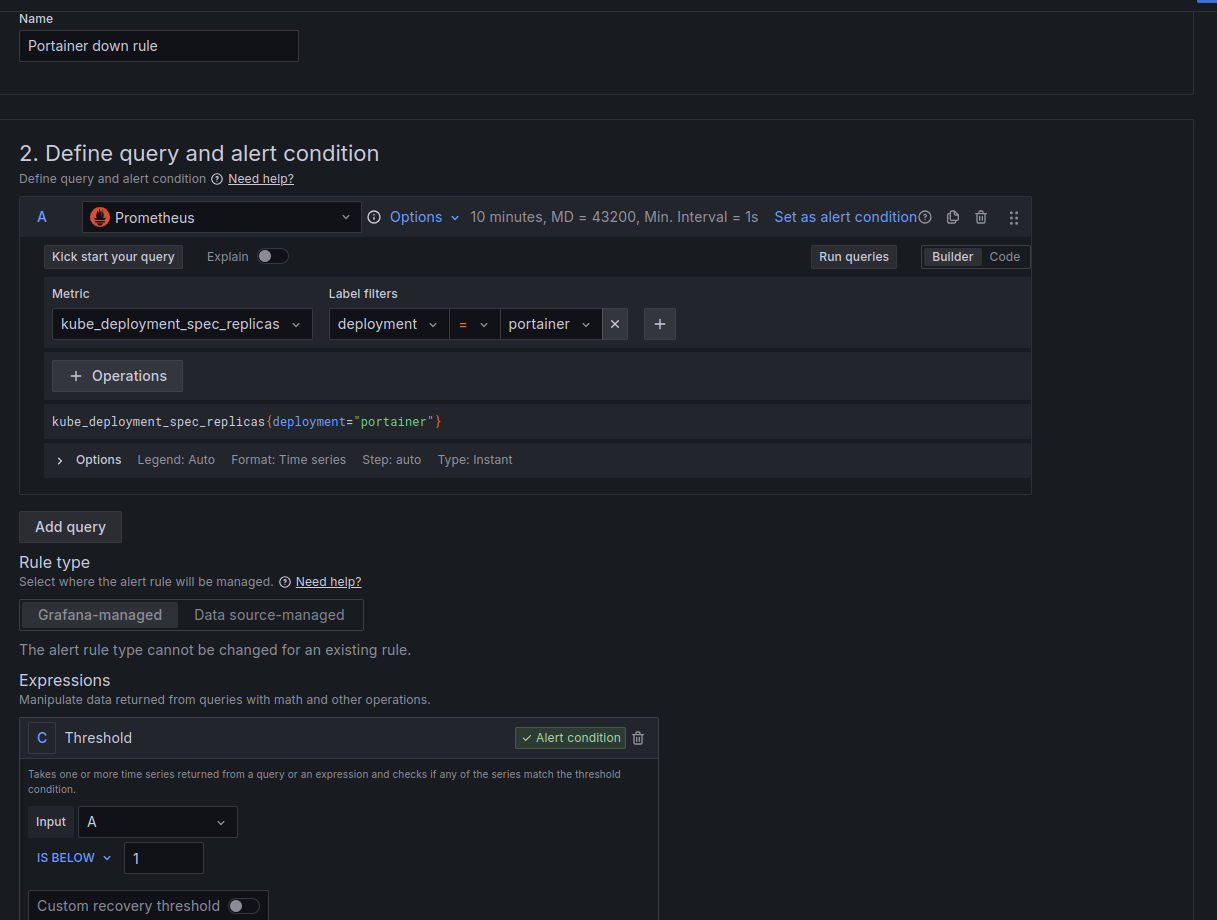Add a new label filter with the plus icon
The width and height of the screenshot is (1217, 920).
click(x=659, y=324)
